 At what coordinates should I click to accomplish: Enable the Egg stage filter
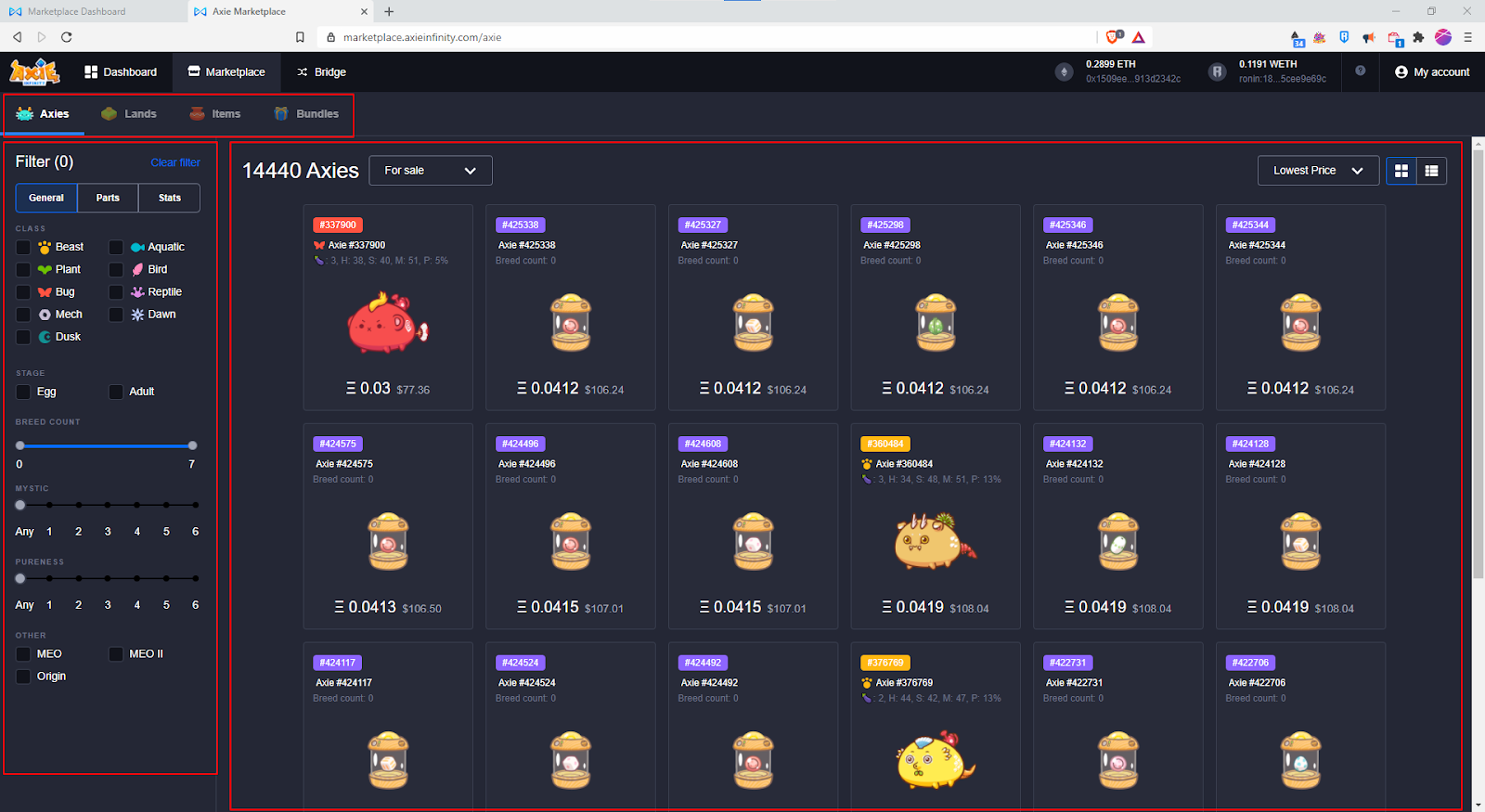pos(23,392)
